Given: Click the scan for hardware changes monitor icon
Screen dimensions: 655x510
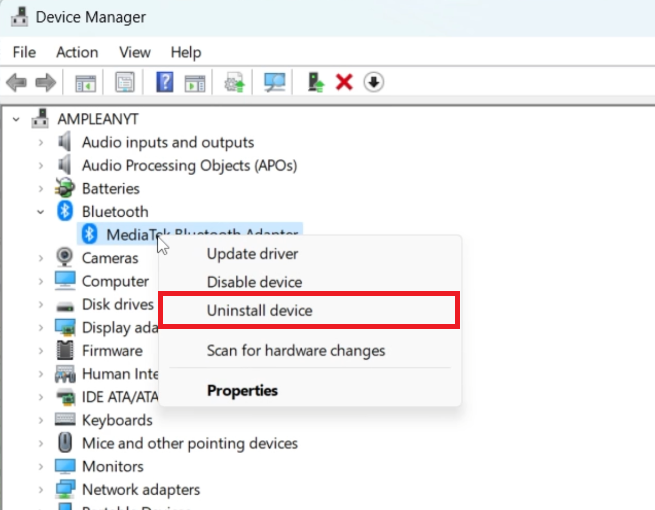Looking at the screenshot, I should tap(274, 82).
